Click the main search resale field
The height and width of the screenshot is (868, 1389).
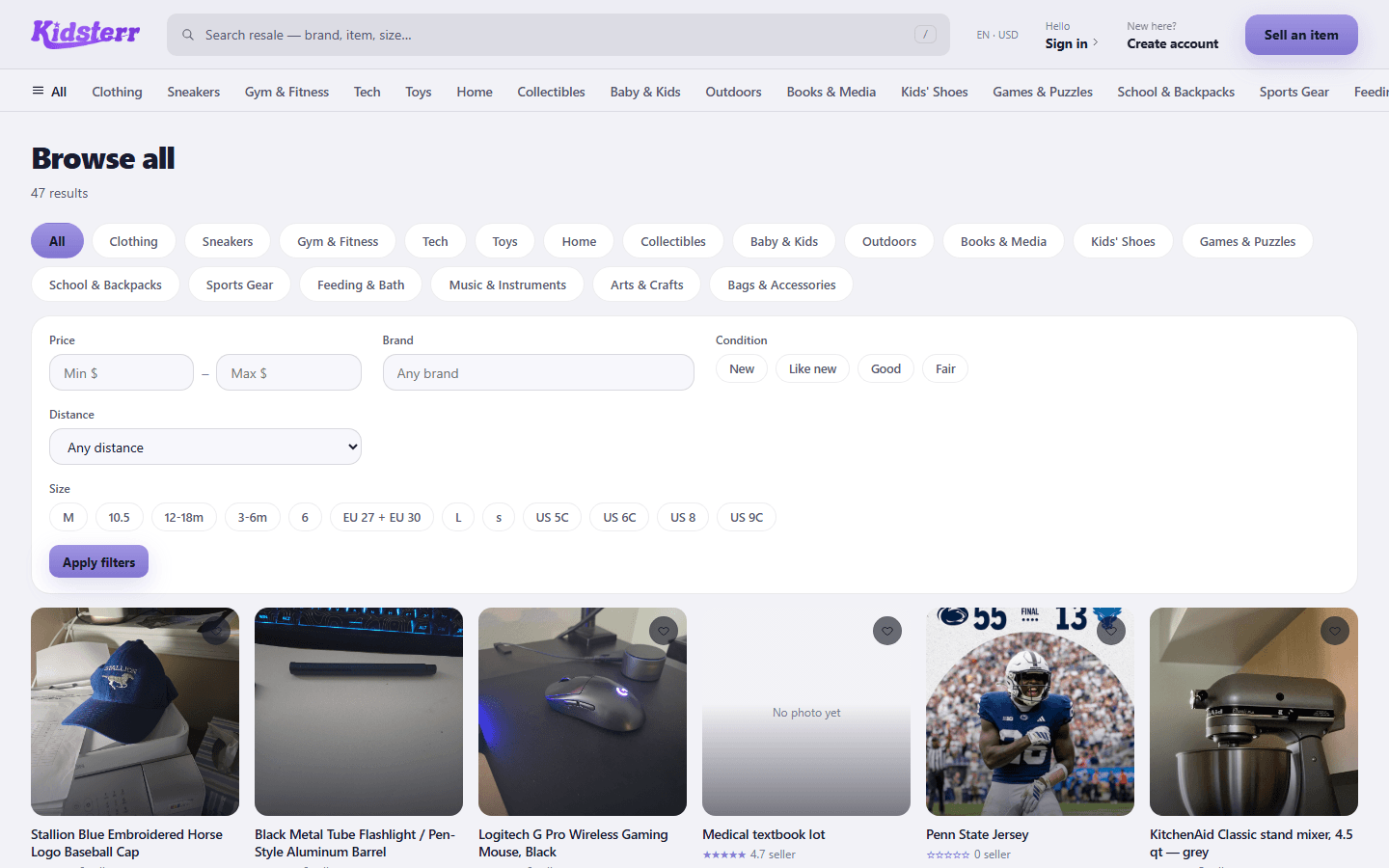point(558,35)
